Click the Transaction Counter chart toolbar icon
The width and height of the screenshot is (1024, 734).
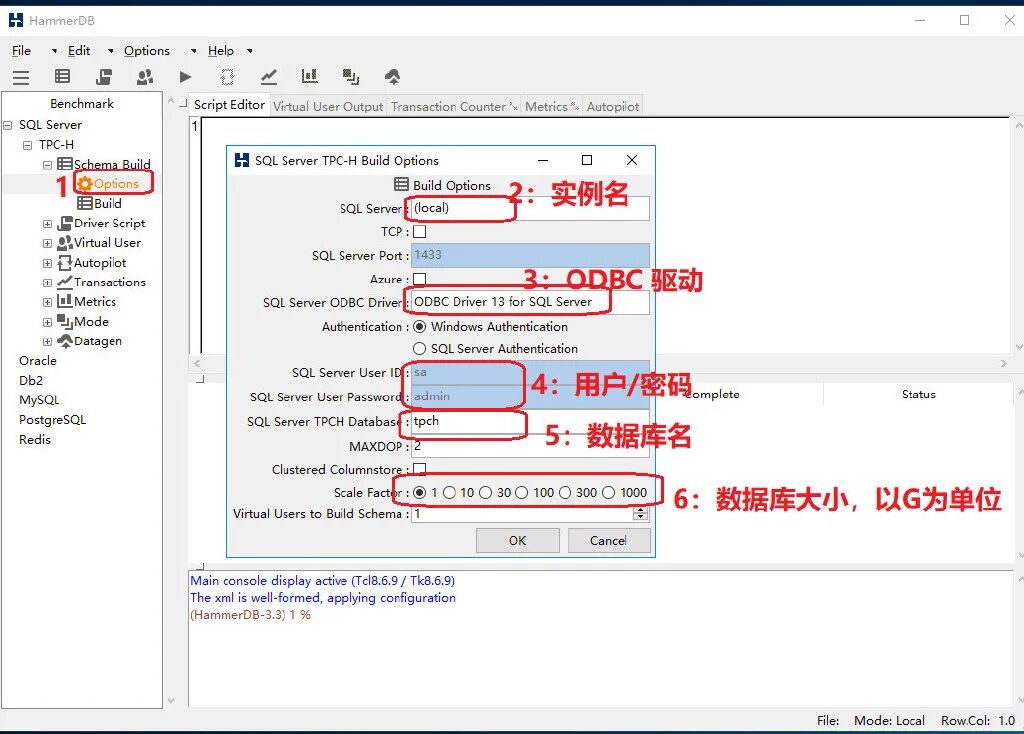point(268,77)
